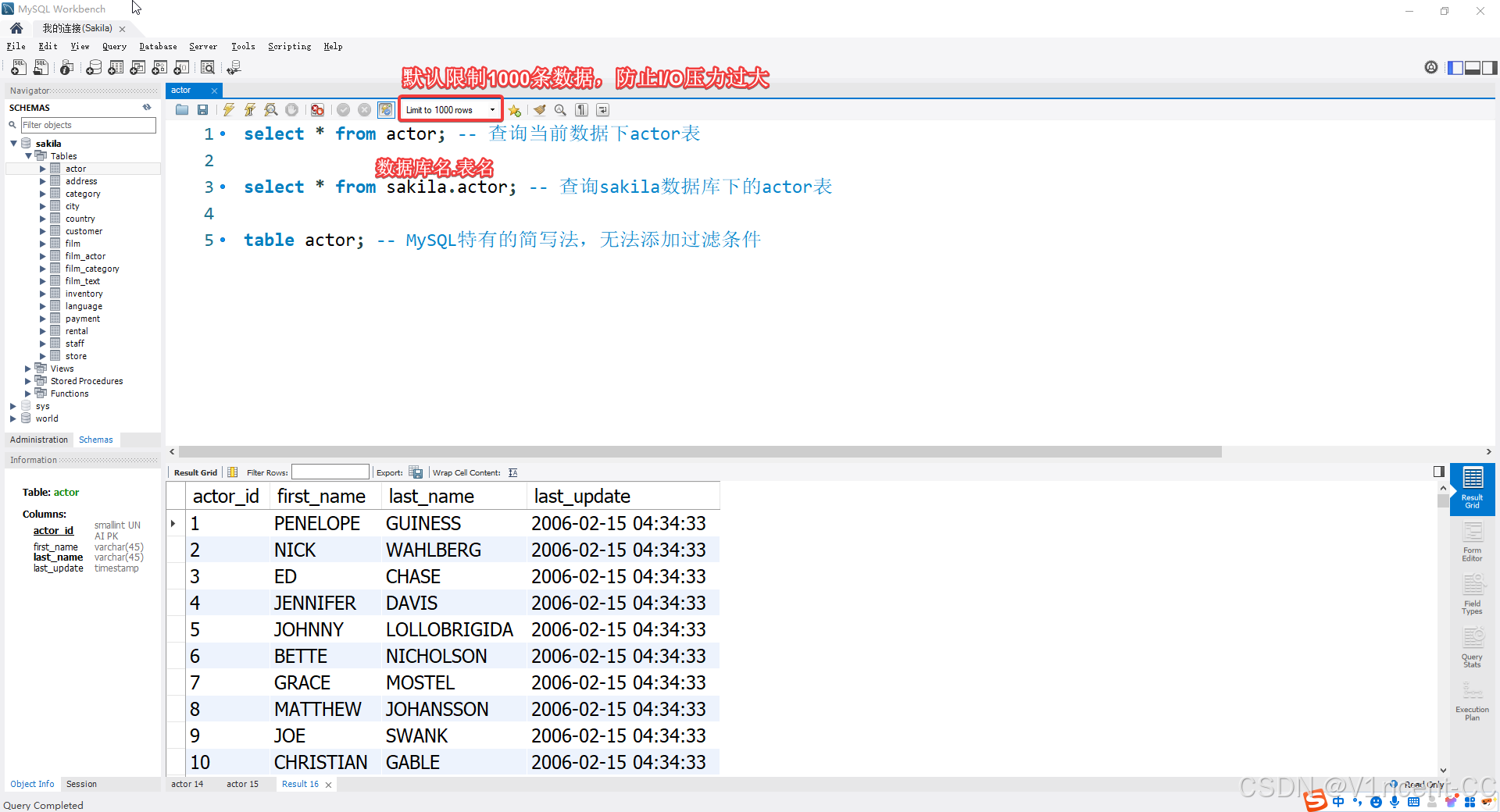The width and height of the screenshot is (1500, 812).
Task: Create a new schema icon
Action: coord(94,68)
